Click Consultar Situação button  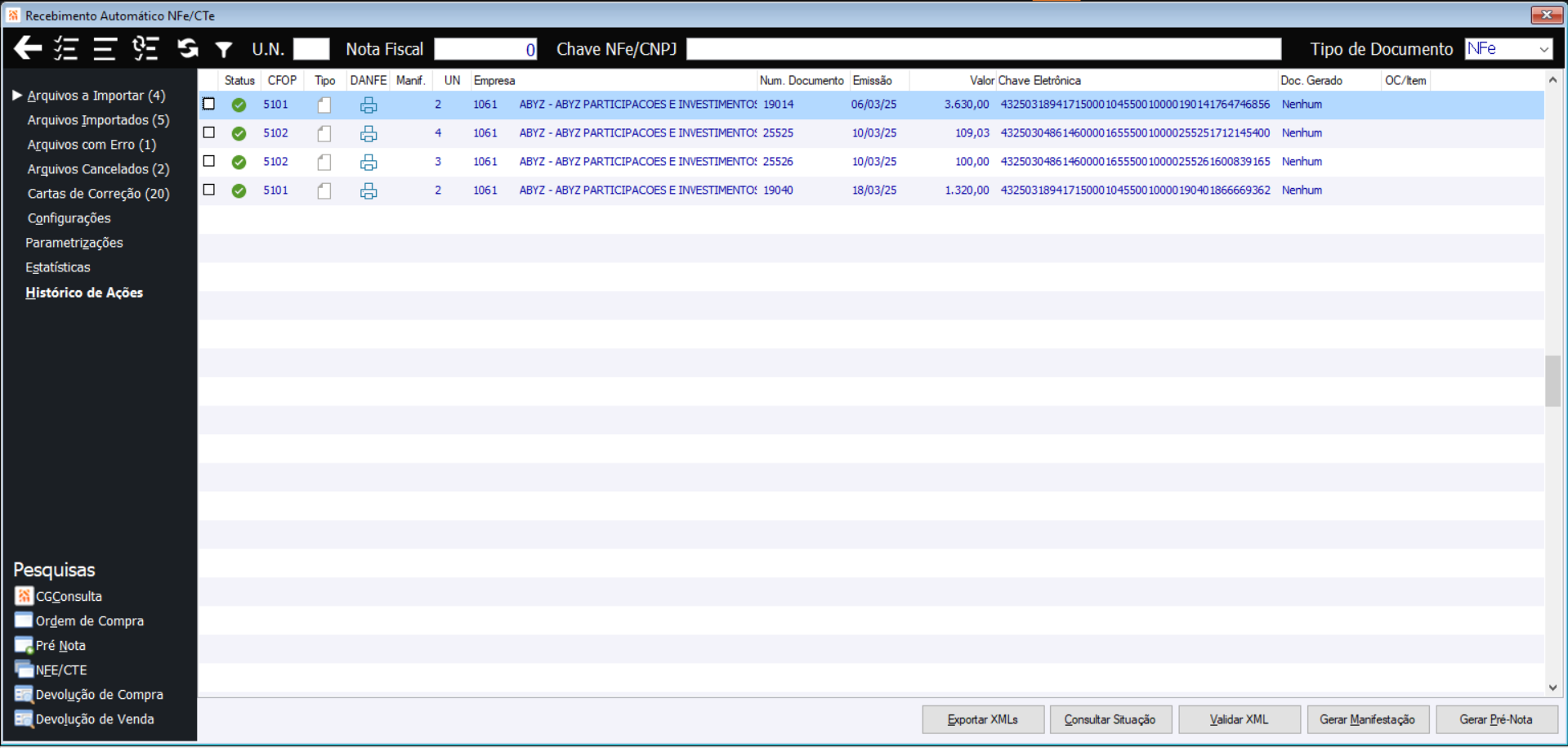1110,719
